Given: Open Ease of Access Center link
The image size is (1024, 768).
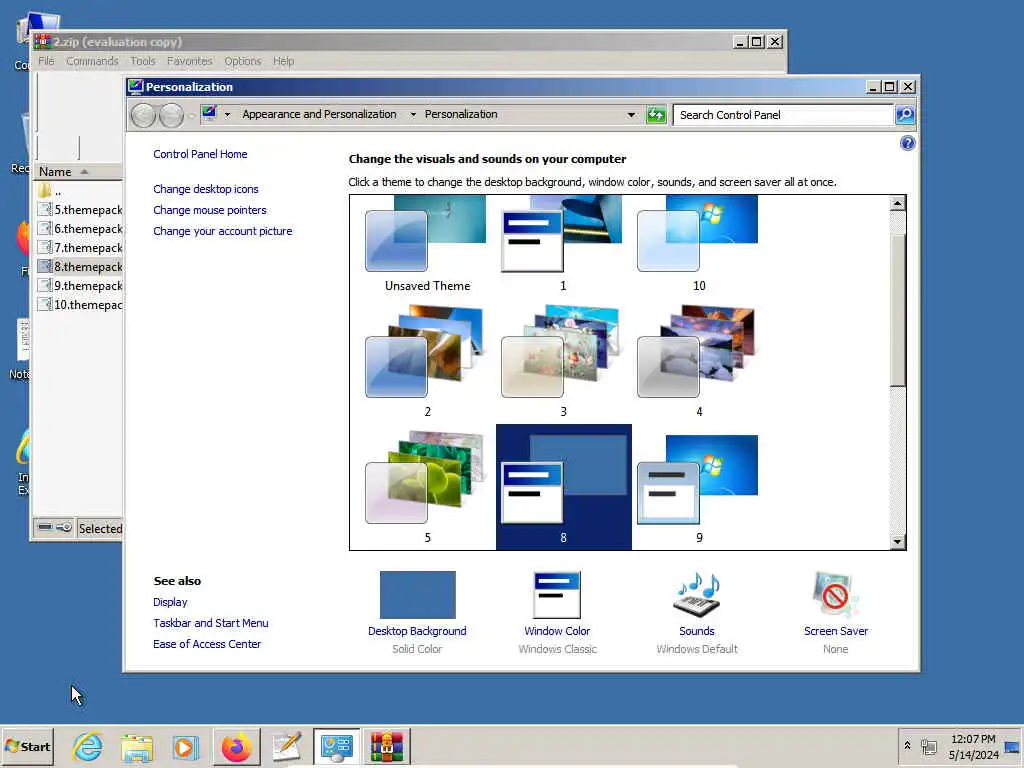Looking at the screenshot, I should tap(206, 644).
